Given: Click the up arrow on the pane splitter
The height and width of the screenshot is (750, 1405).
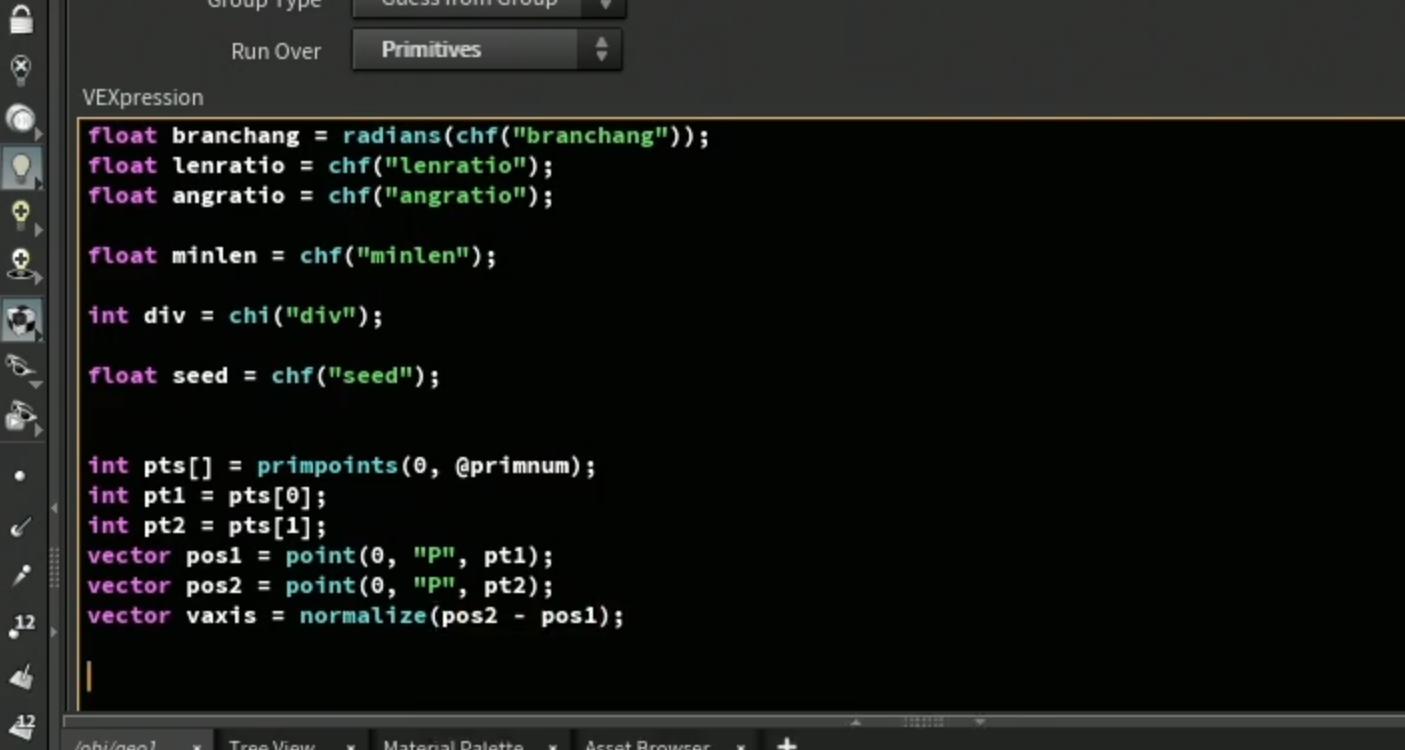Looking at the screenshot, I should click(856, 721).
